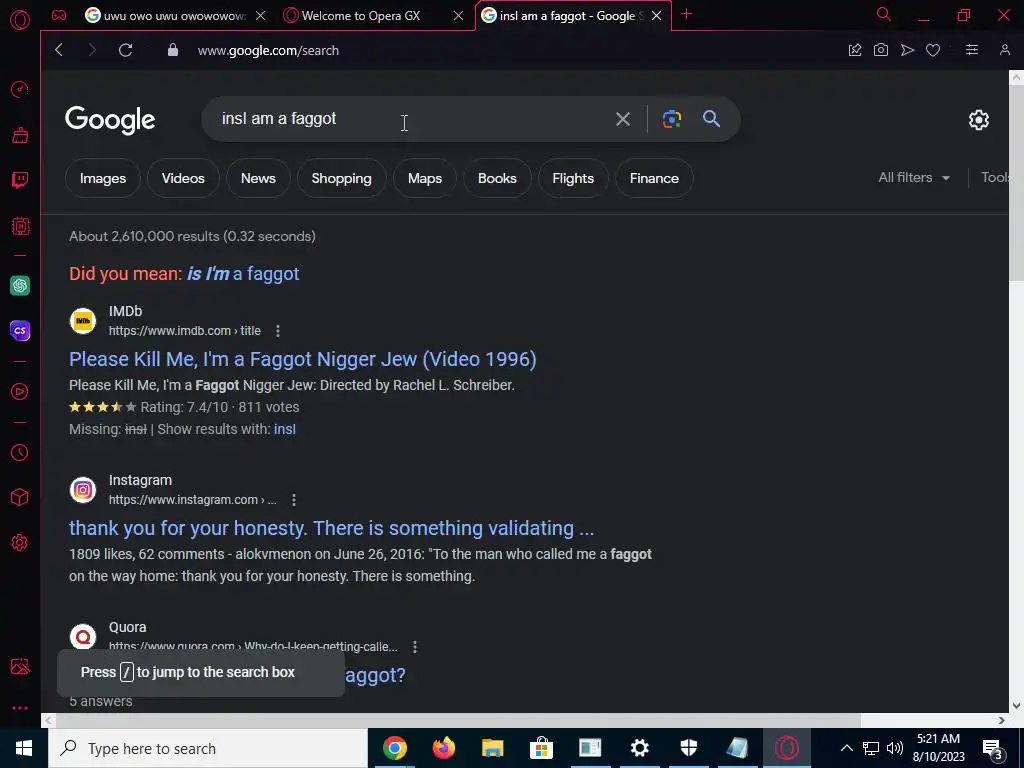Open the chip-shaped sidebar icon below Twitch
This screenshot has height=768, width=1024.
20,226
